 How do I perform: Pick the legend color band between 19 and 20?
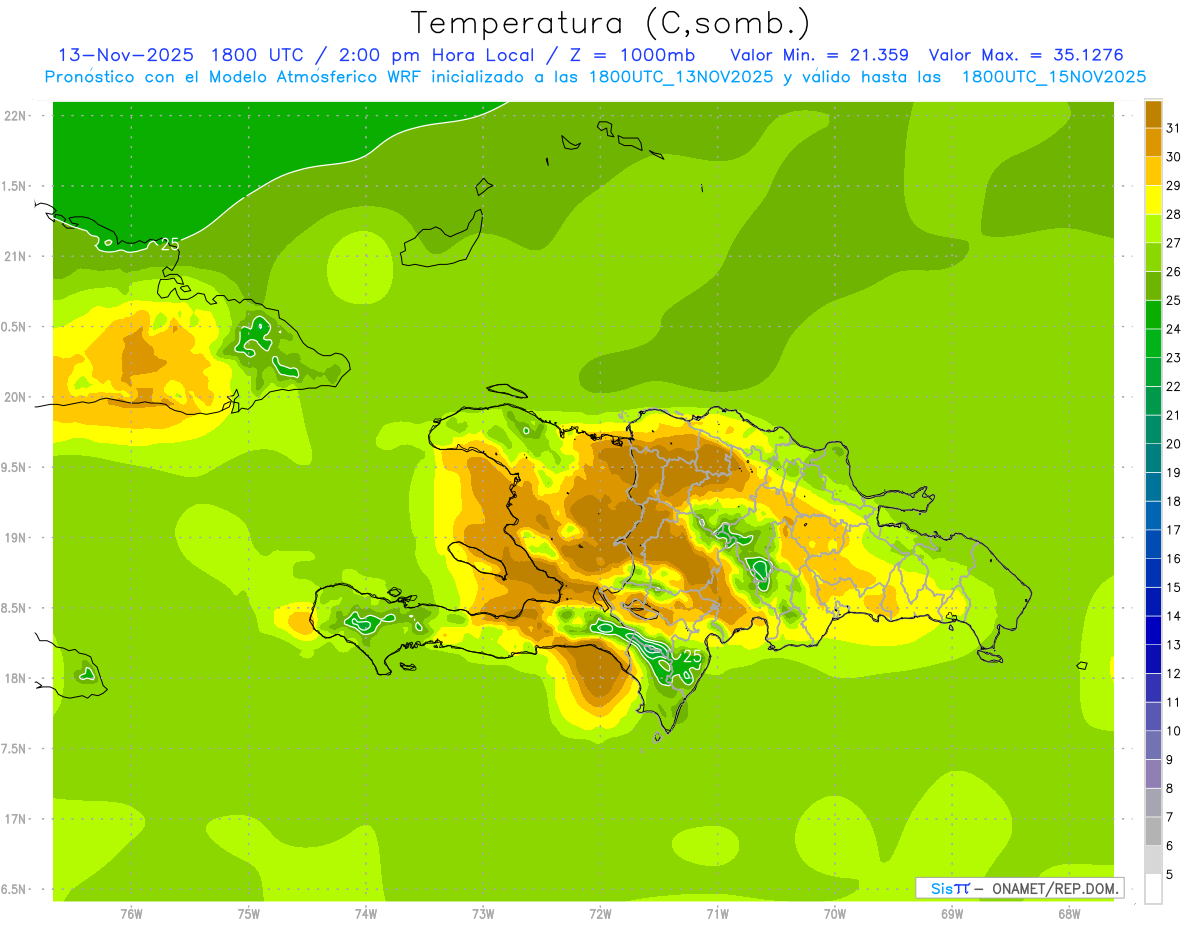[1153, 458]
